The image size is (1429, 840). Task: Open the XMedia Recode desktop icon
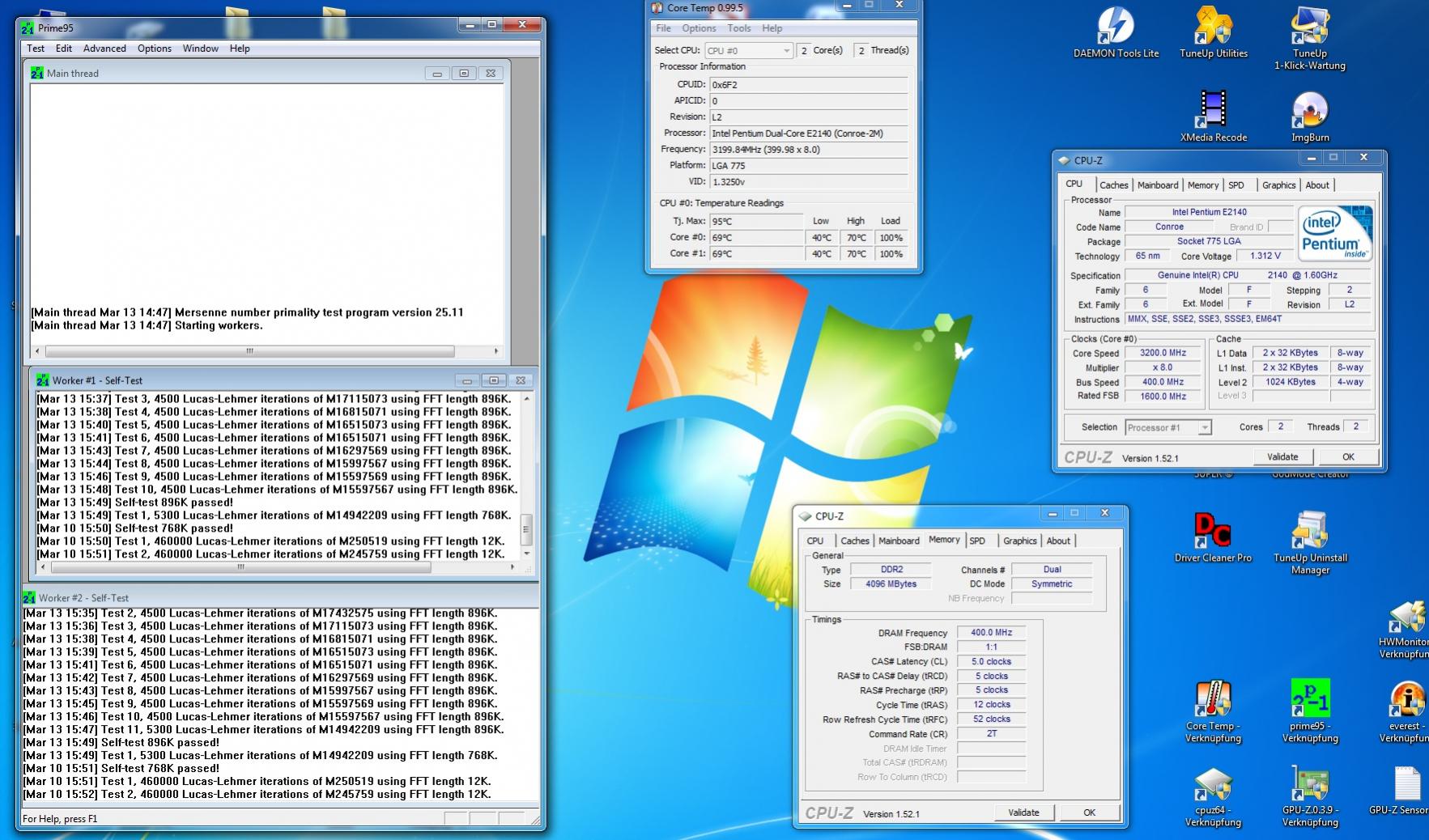(1213, 117)
